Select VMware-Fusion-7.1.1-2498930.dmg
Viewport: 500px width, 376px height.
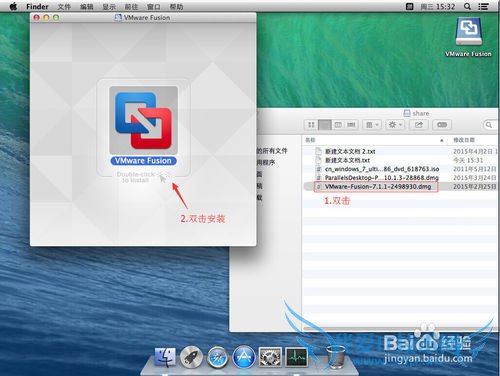tap(378, 186)
